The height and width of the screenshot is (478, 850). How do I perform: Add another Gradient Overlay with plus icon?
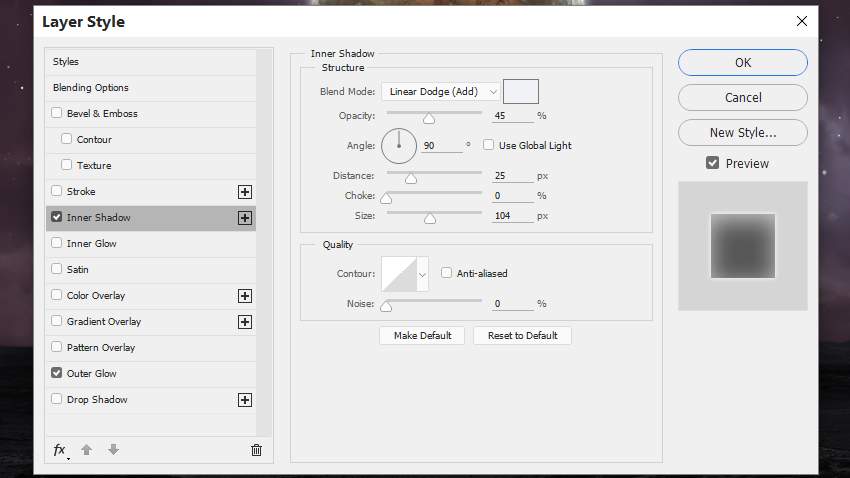[x=245, y=322]
